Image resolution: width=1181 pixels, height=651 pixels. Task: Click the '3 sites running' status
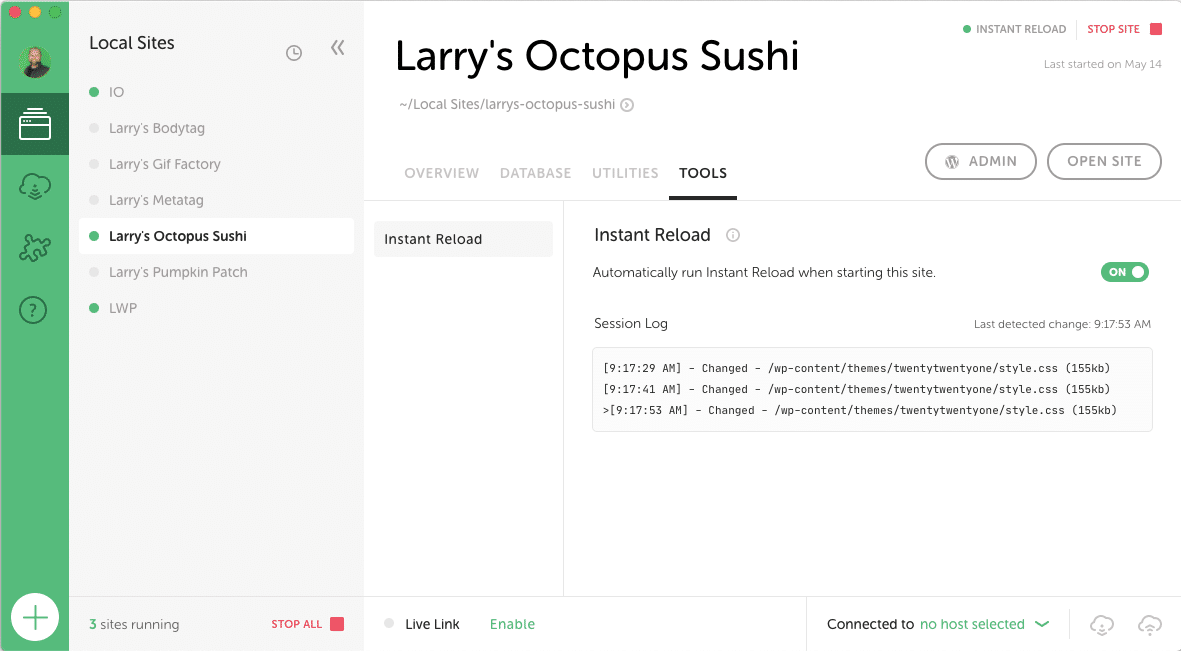(134, 624)
